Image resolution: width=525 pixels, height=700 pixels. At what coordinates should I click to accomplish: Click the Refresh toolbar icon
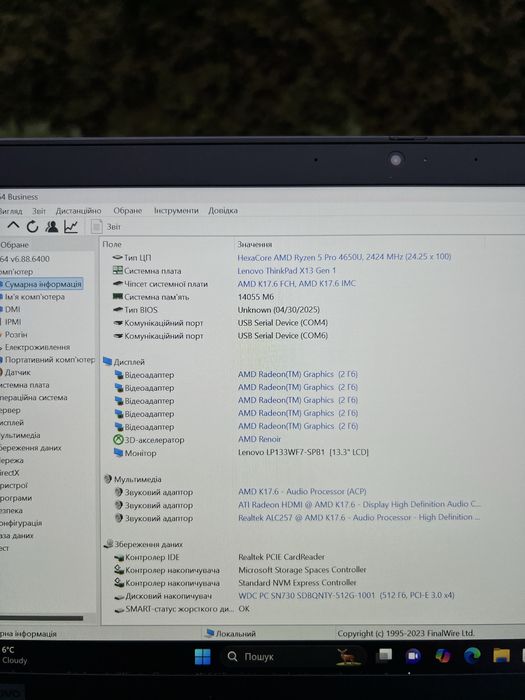point(32,227)
